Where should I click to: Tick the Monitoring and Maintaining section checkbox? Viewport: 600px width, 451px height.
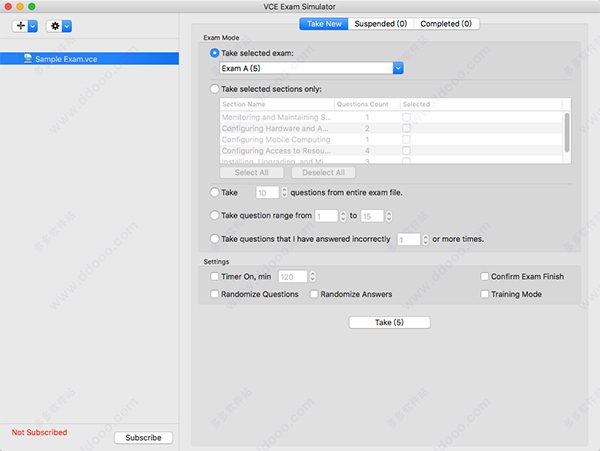tap(406, 117)
